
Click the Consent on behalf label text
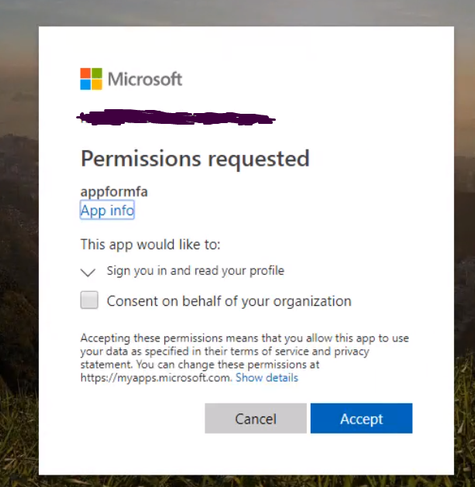coord(229,301)
